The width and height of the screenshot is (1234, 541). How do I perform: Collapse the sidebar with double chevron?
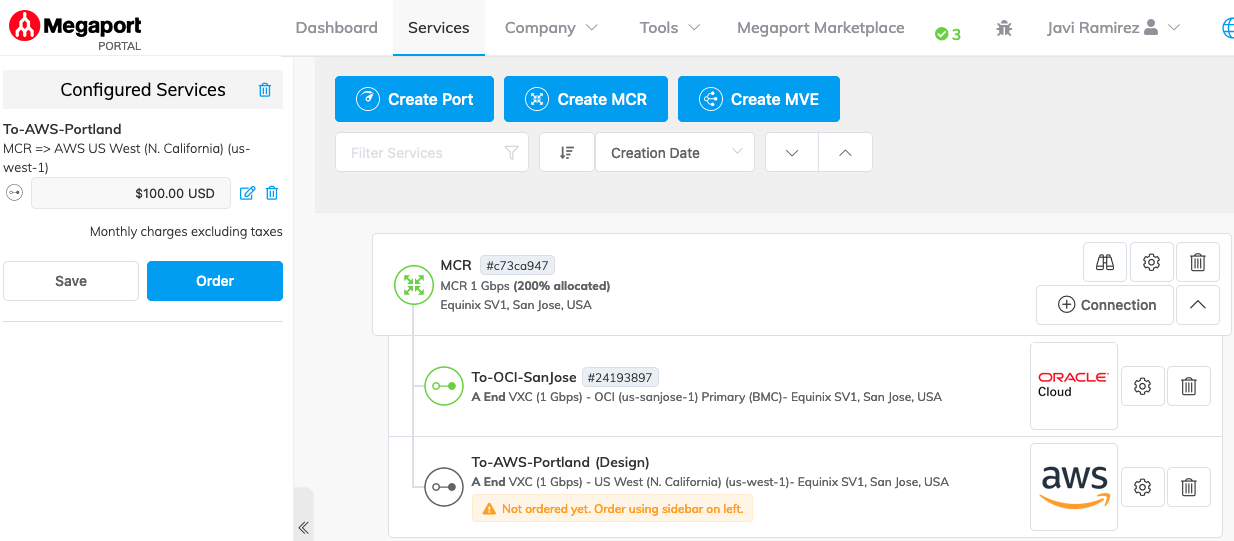pyautogui.click(x=303, y=527)
